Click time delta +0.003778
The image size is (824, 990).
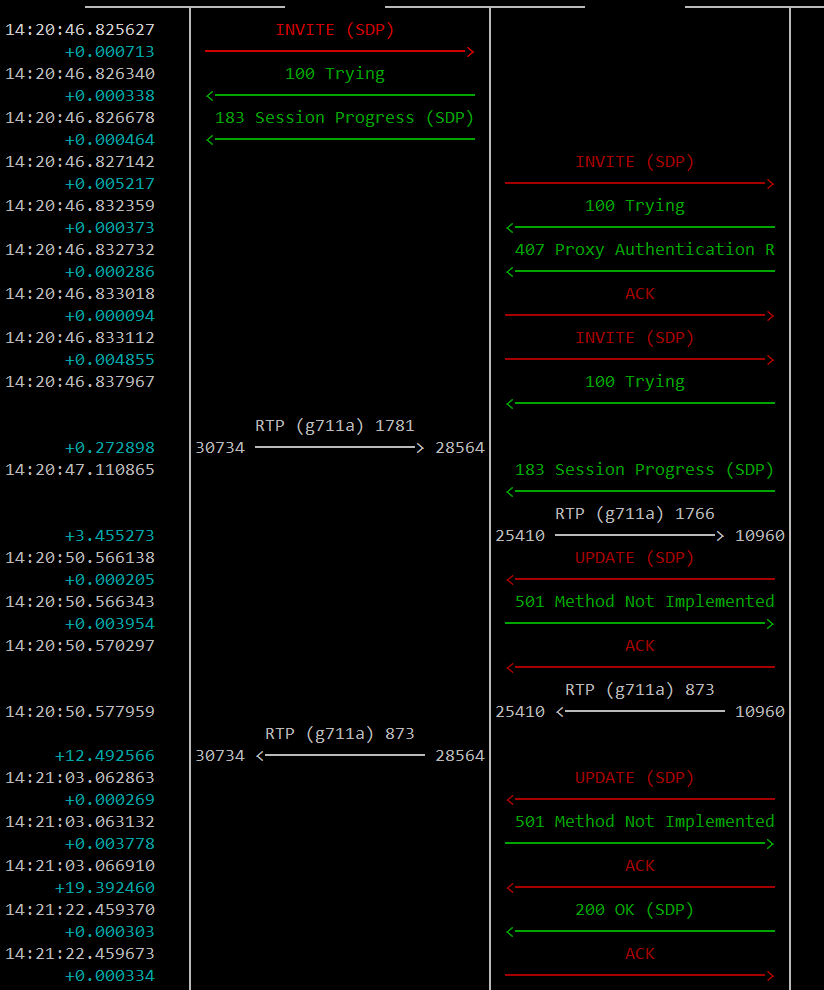point(110,844)
